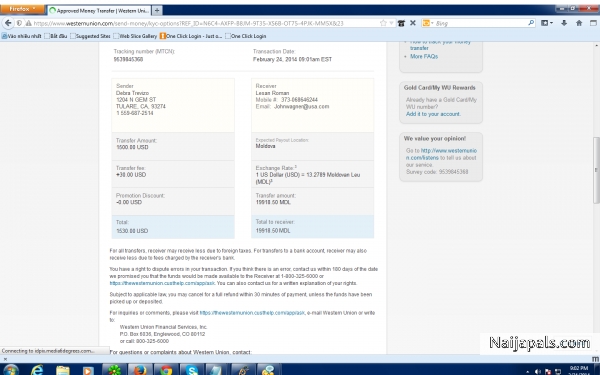Open the volume speaker tray icon
Screen dimensions: 600x375
[x=538, y=372]
